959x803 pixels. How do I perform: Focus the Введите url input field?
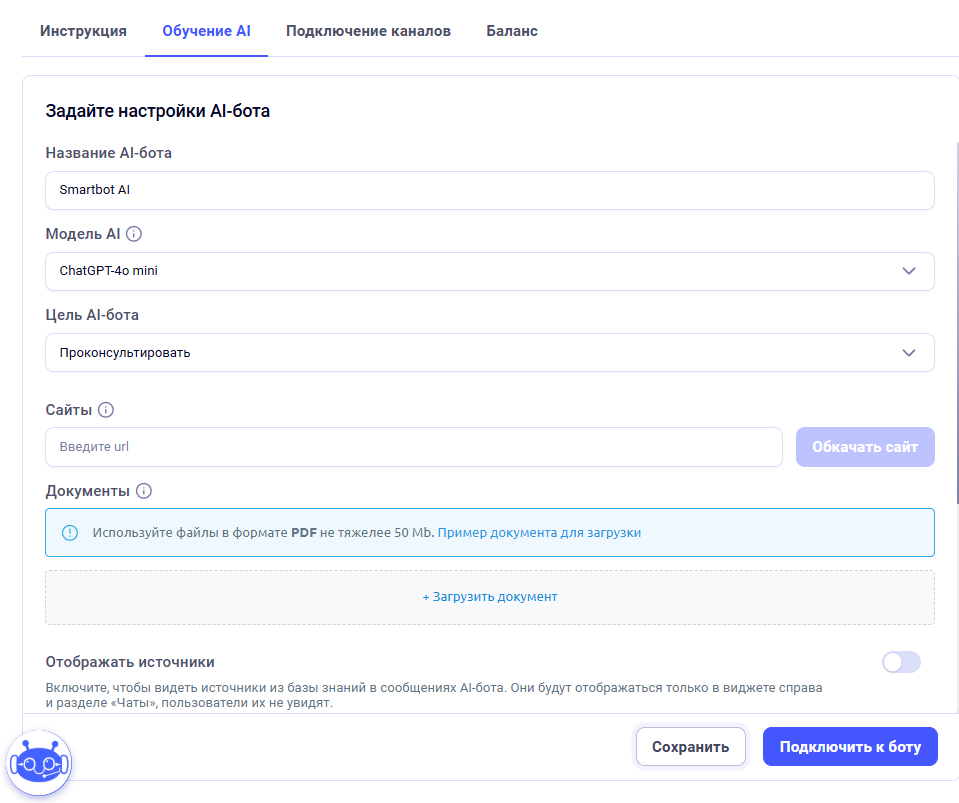[413, 447]
